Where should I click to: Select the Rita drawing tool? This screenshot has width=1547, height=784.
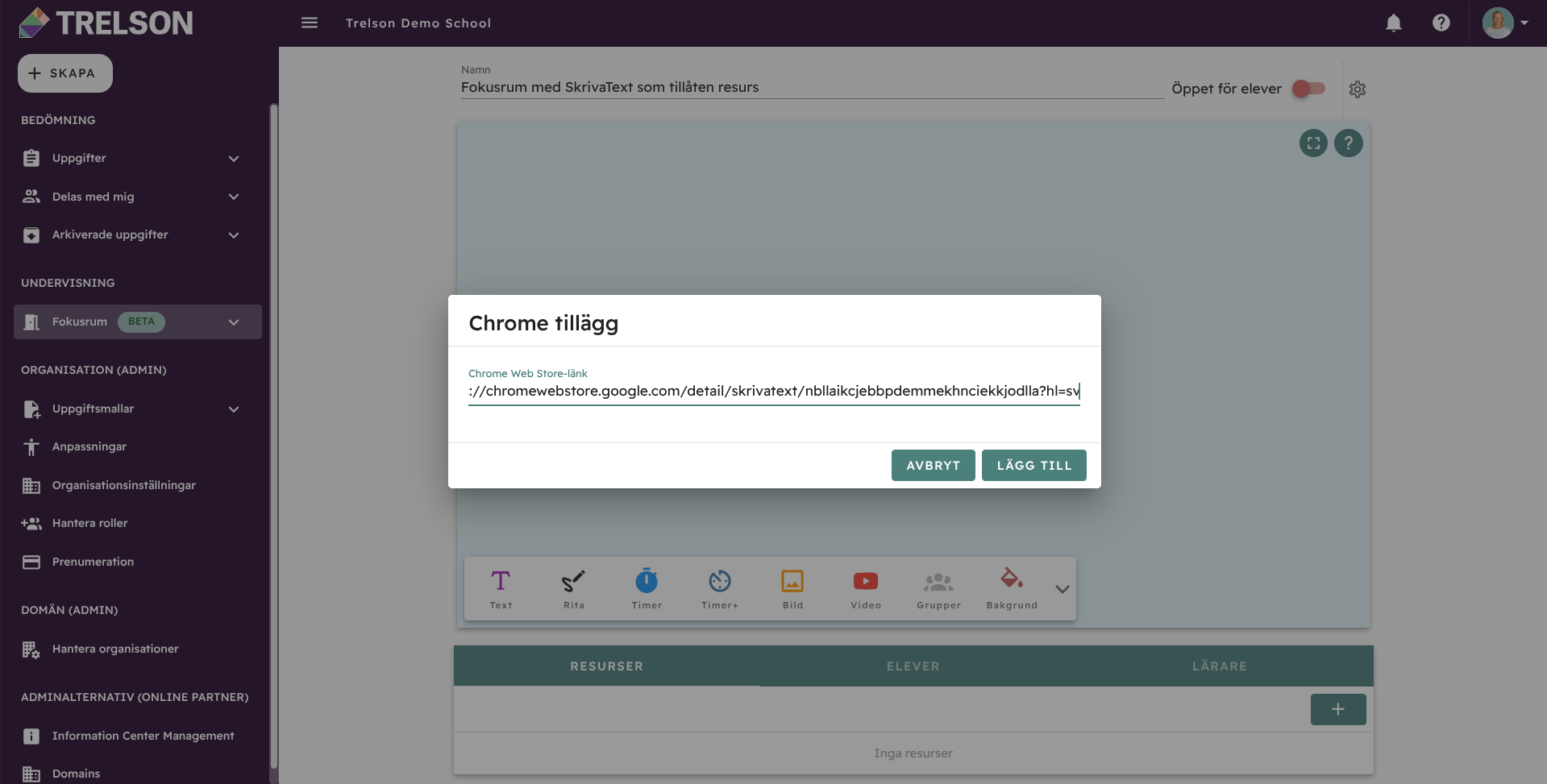(574, 589)
